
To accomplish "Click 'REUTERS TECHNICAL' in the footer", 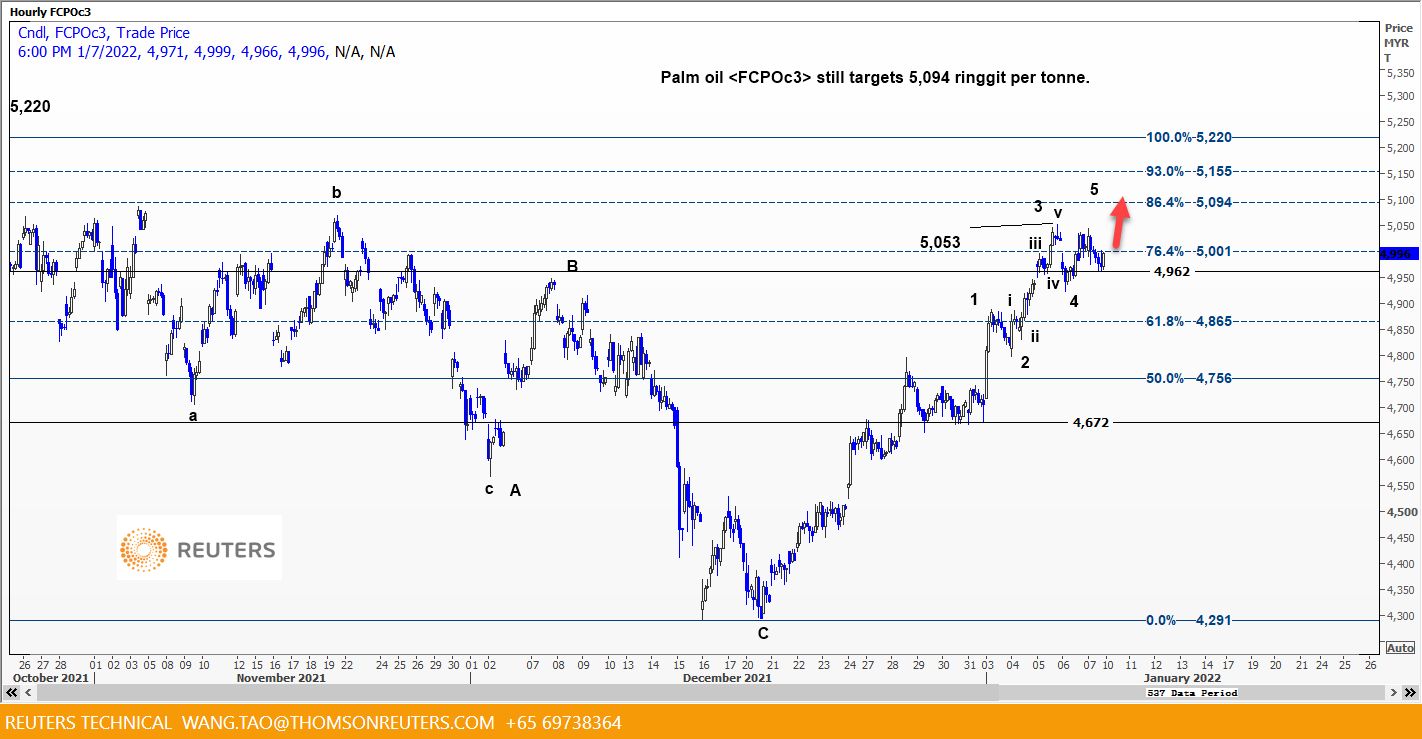I will [88, 722].
